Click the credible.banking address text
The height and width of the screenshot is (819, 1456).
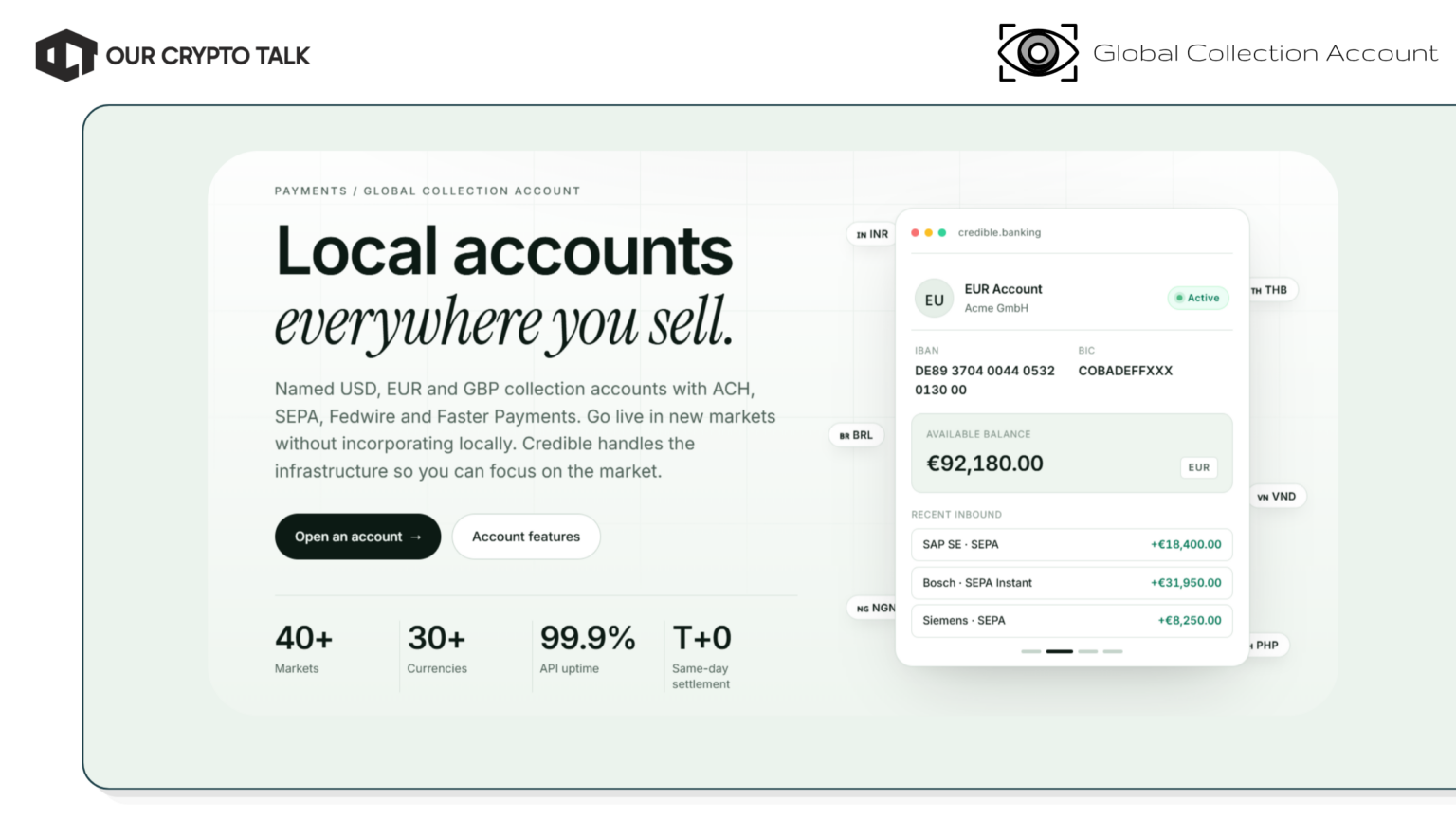pyautogui.click(x=999, y=232)
